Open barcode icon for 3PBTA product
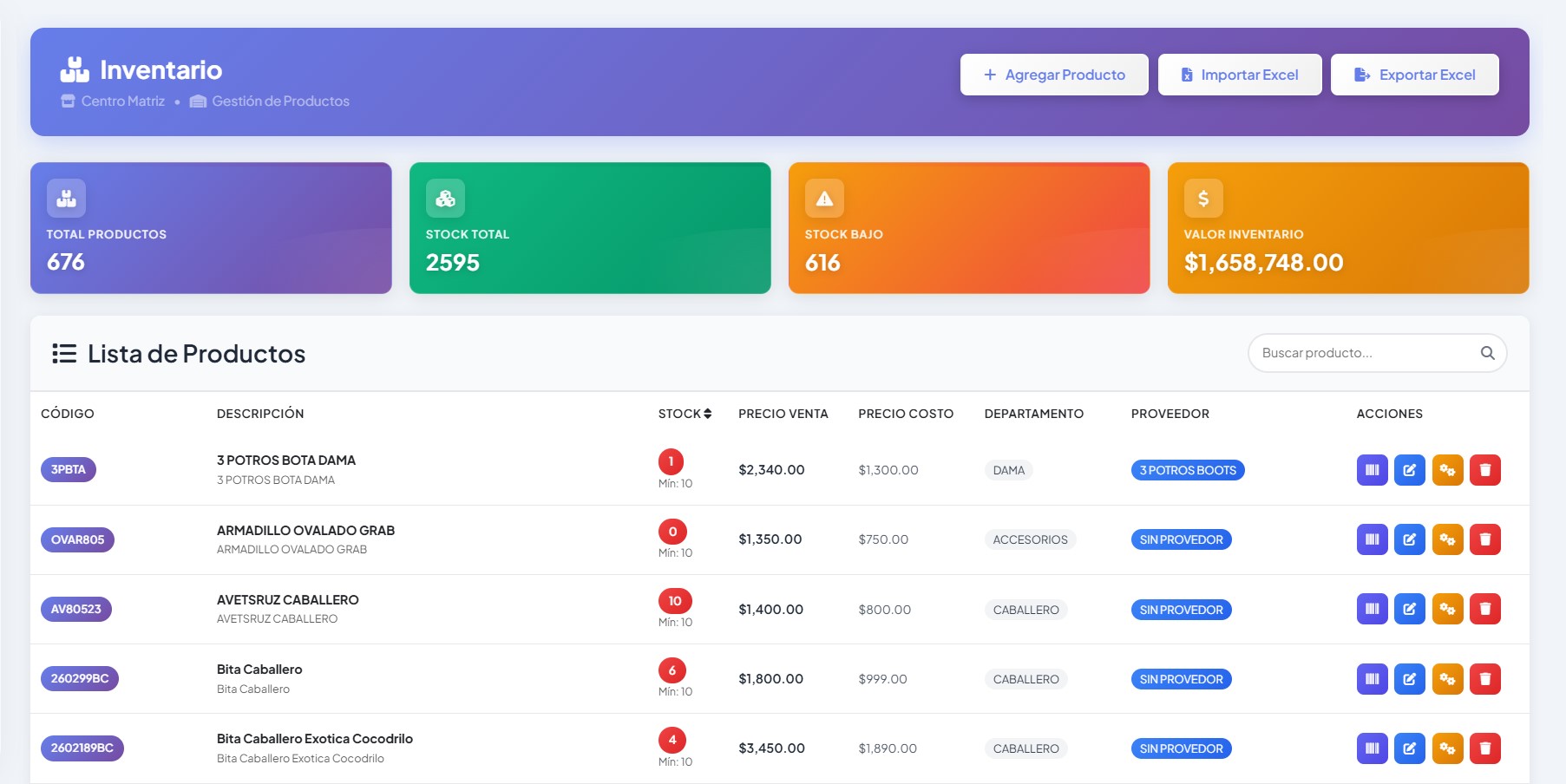Image resolution: width=1566 pixels, height=784 pixels. pos(1372,470)
